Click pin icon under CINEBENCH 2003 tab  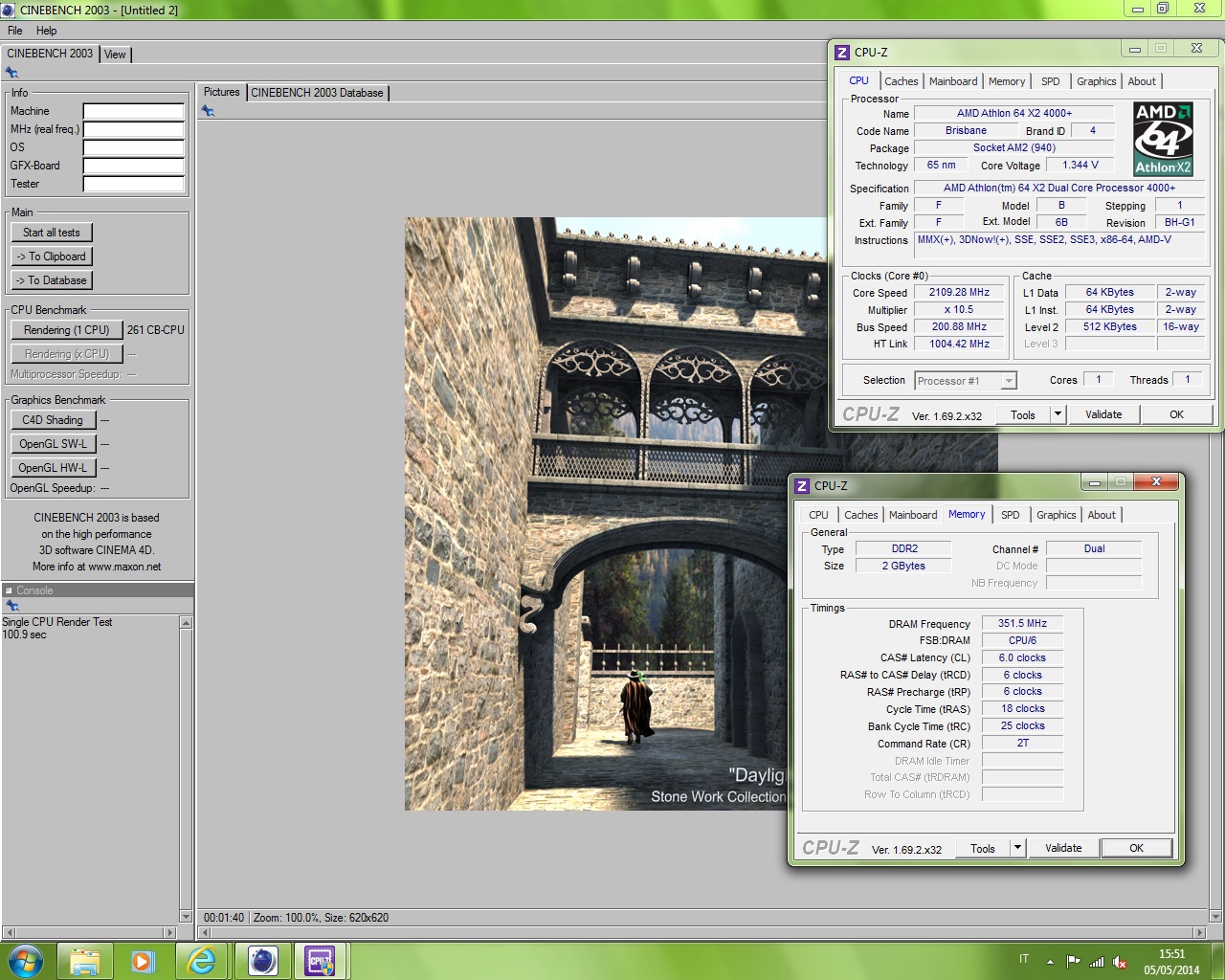pyautogui.click(x=11, y=73)
